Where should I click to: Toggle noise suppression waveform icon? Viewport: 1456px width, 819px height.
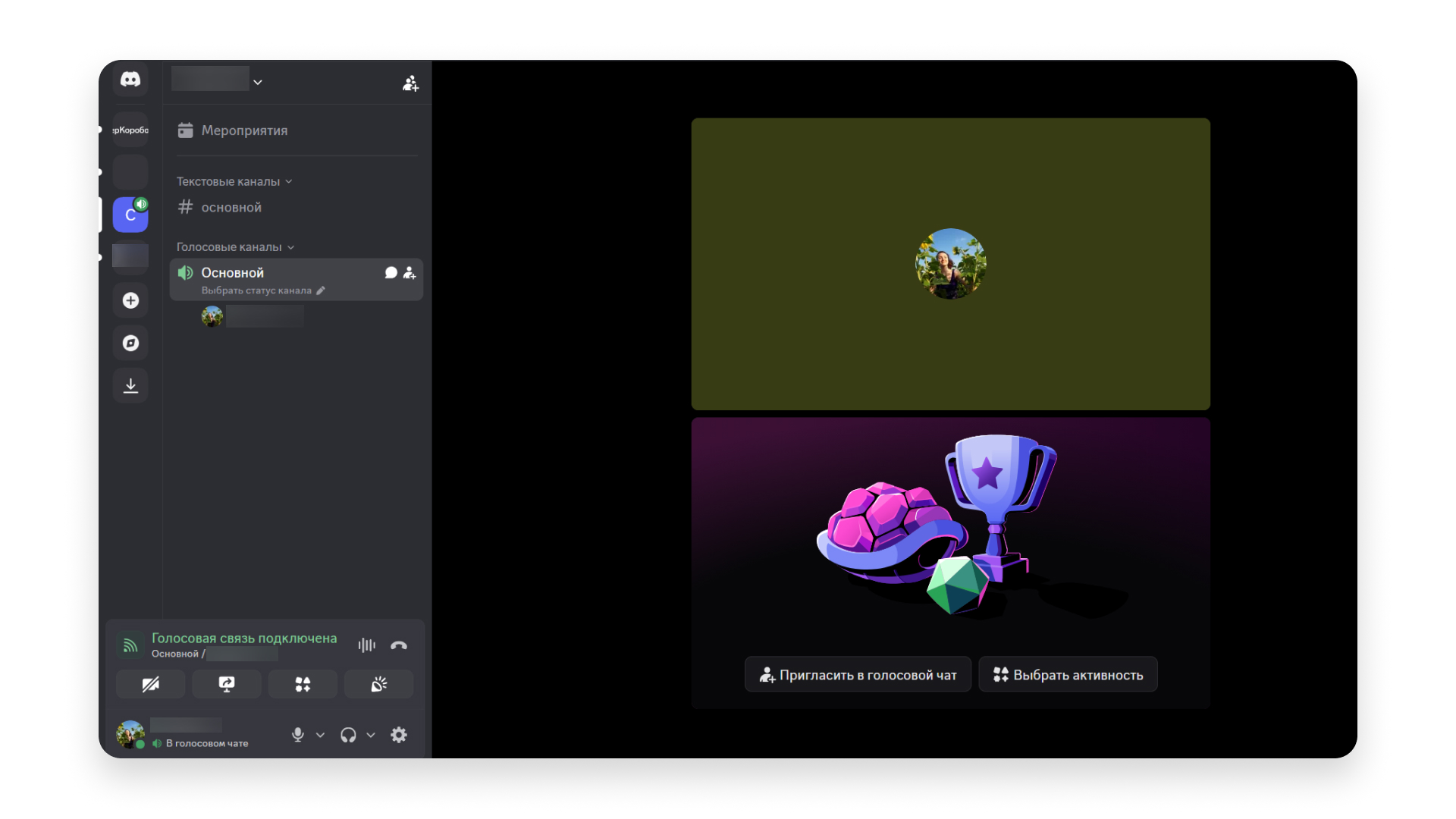pos(367,645)
